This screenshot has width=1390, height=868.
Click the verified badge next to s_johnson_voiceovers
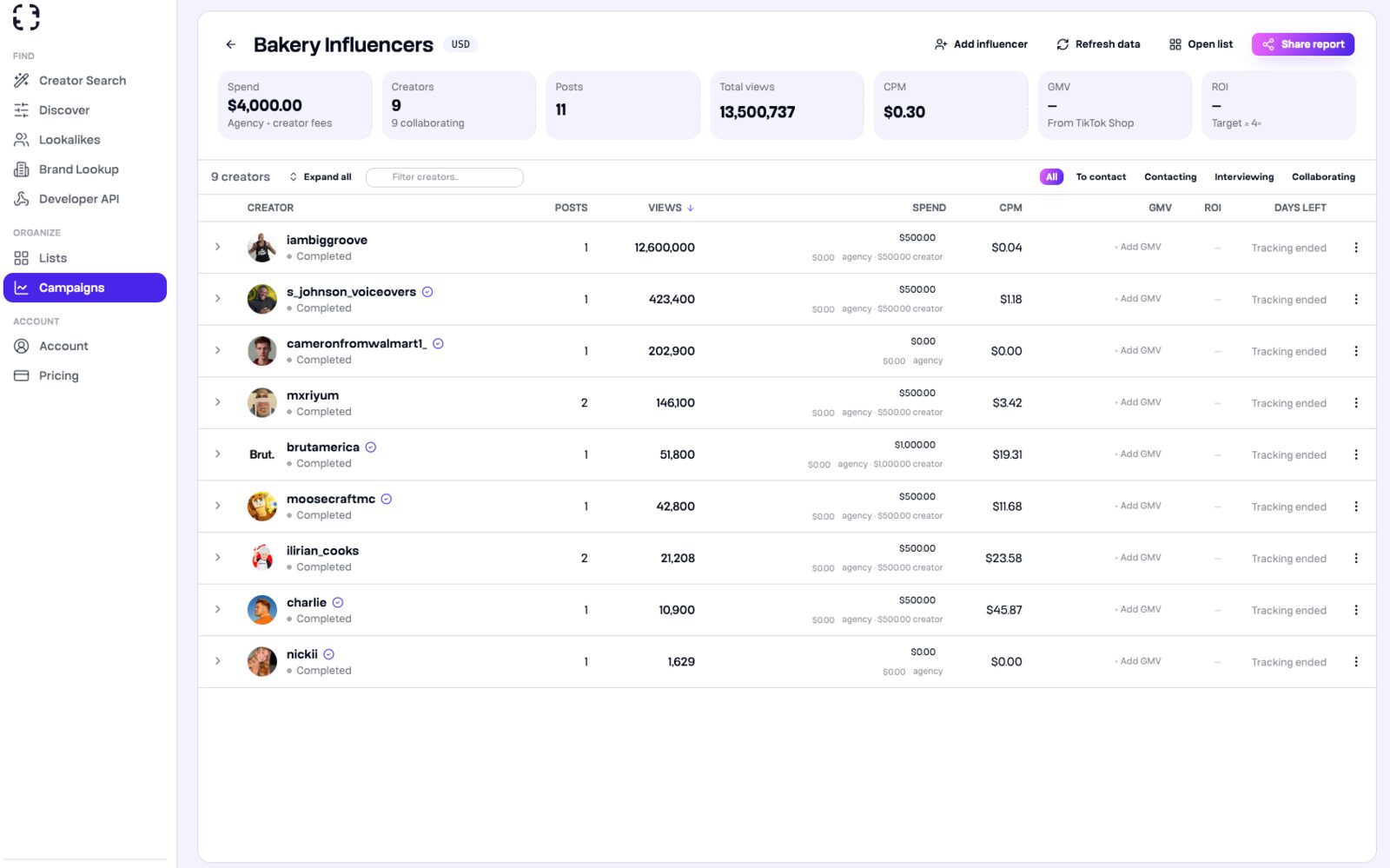click(427, 292)
